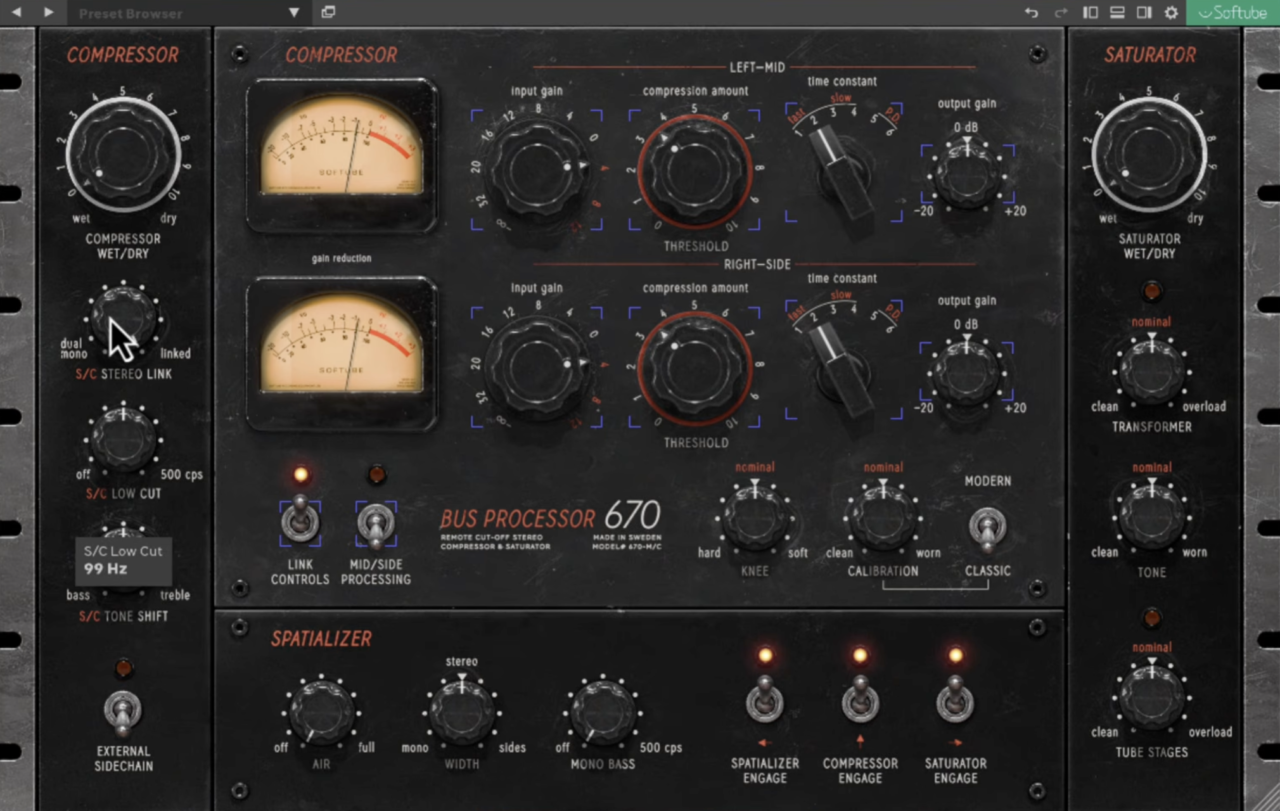The height and width of the screenshot is (811, 1280).
Task: Toggle the Compressor Engage switch
Action: pos(860,699)
